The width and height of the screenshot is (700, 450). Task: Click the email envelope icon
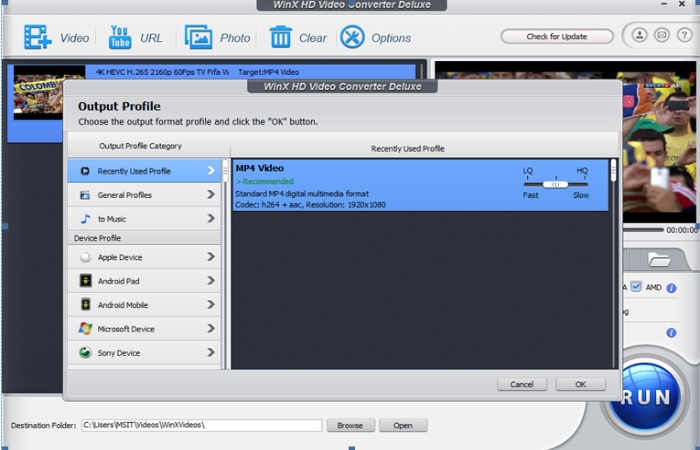pyautogui.click(x=662, y=35)
